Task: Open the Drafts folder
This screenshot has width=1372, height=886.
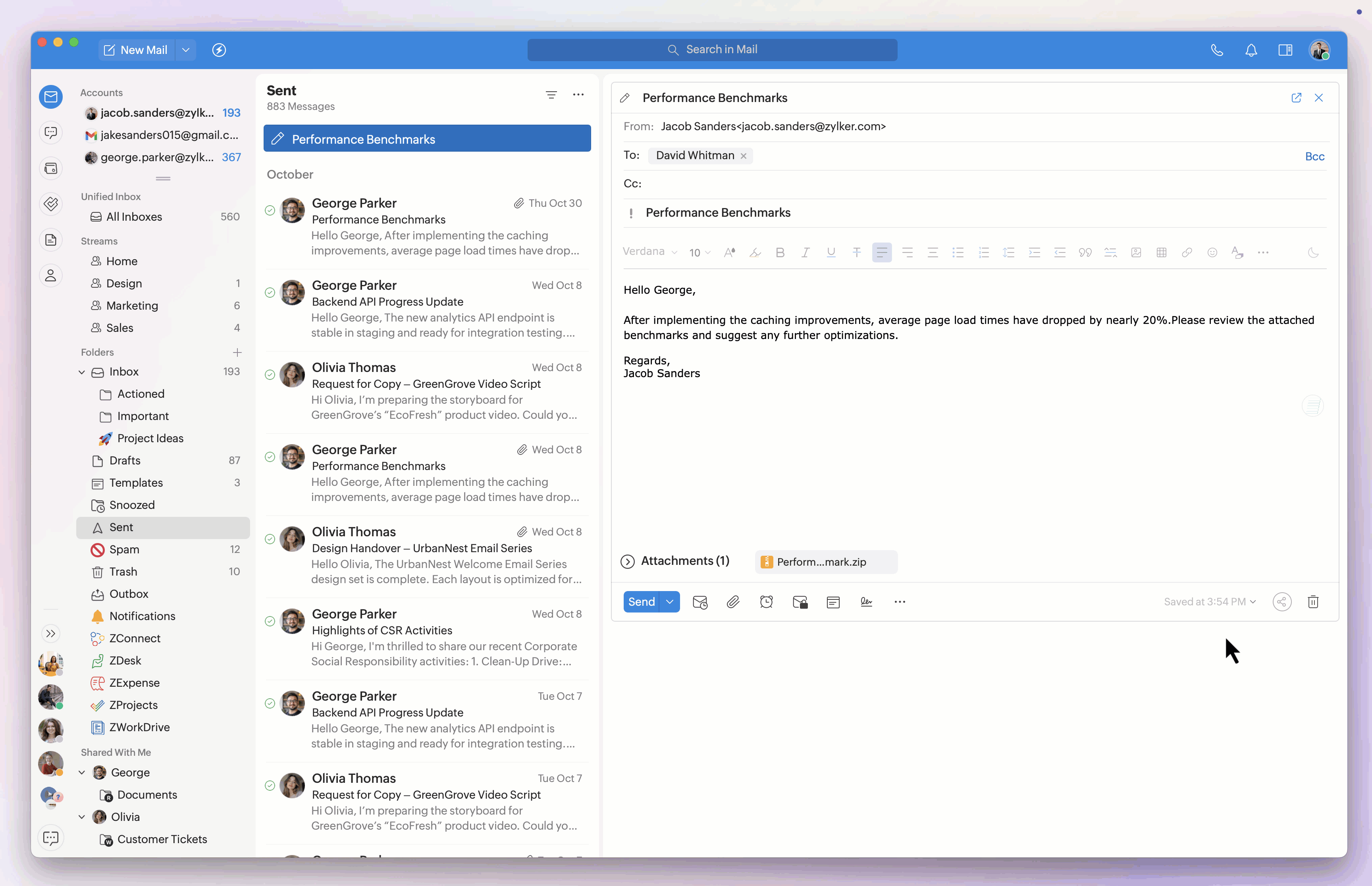Action: tap(125, 461)
